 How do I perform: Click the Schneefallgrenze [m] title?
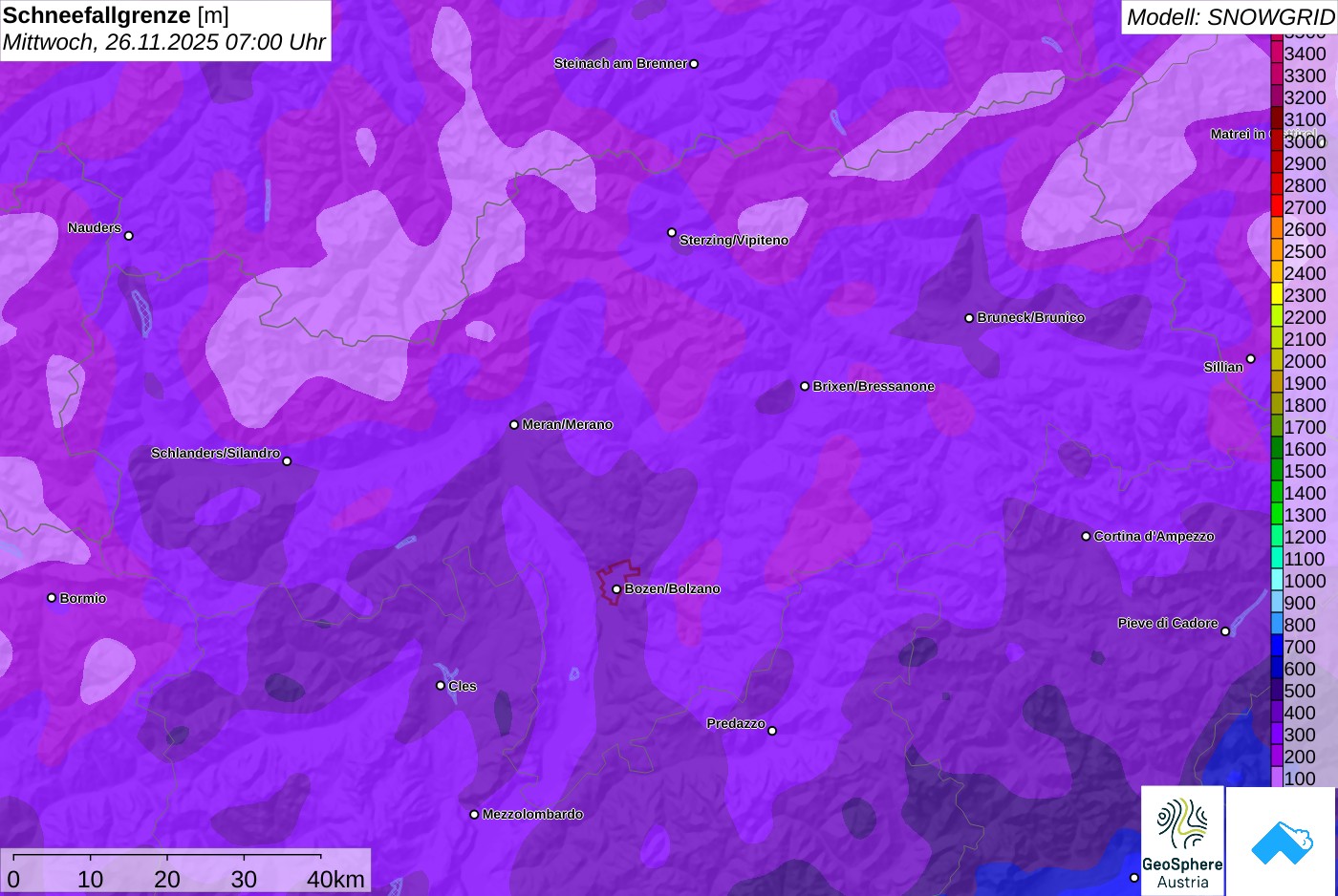coord(116,15)
